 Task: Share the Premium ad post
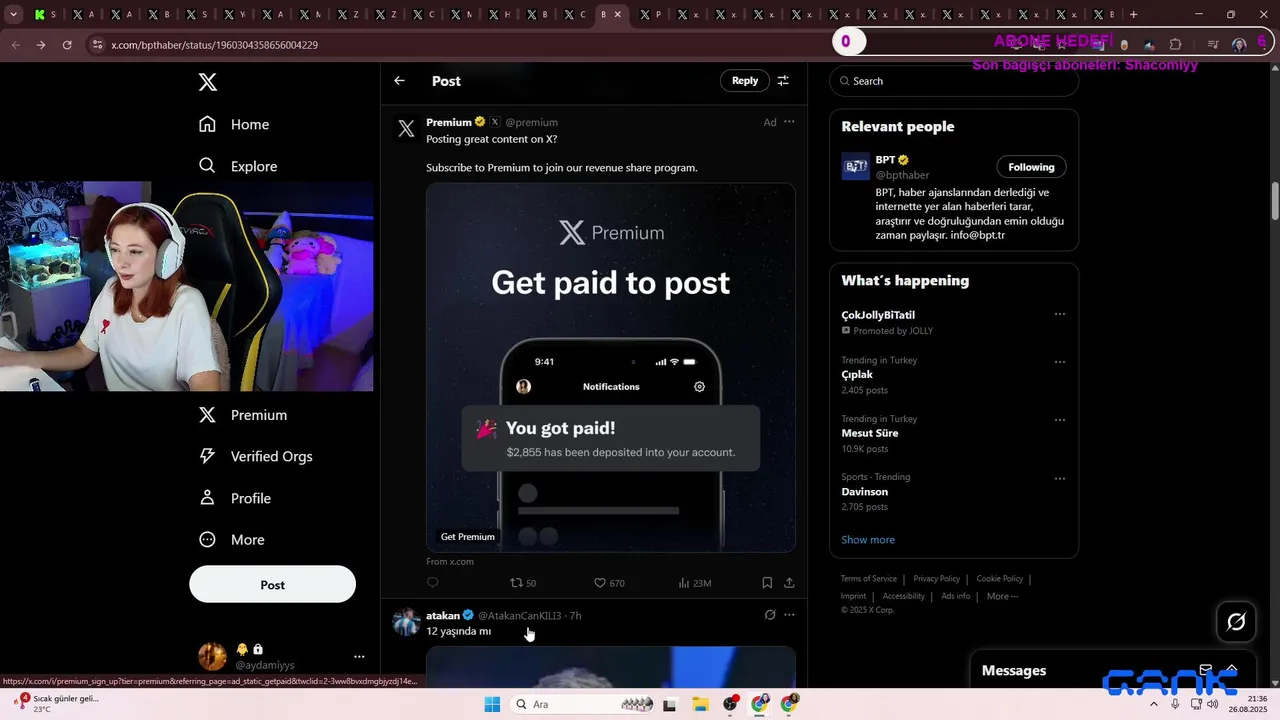click(x=789, y=582)
